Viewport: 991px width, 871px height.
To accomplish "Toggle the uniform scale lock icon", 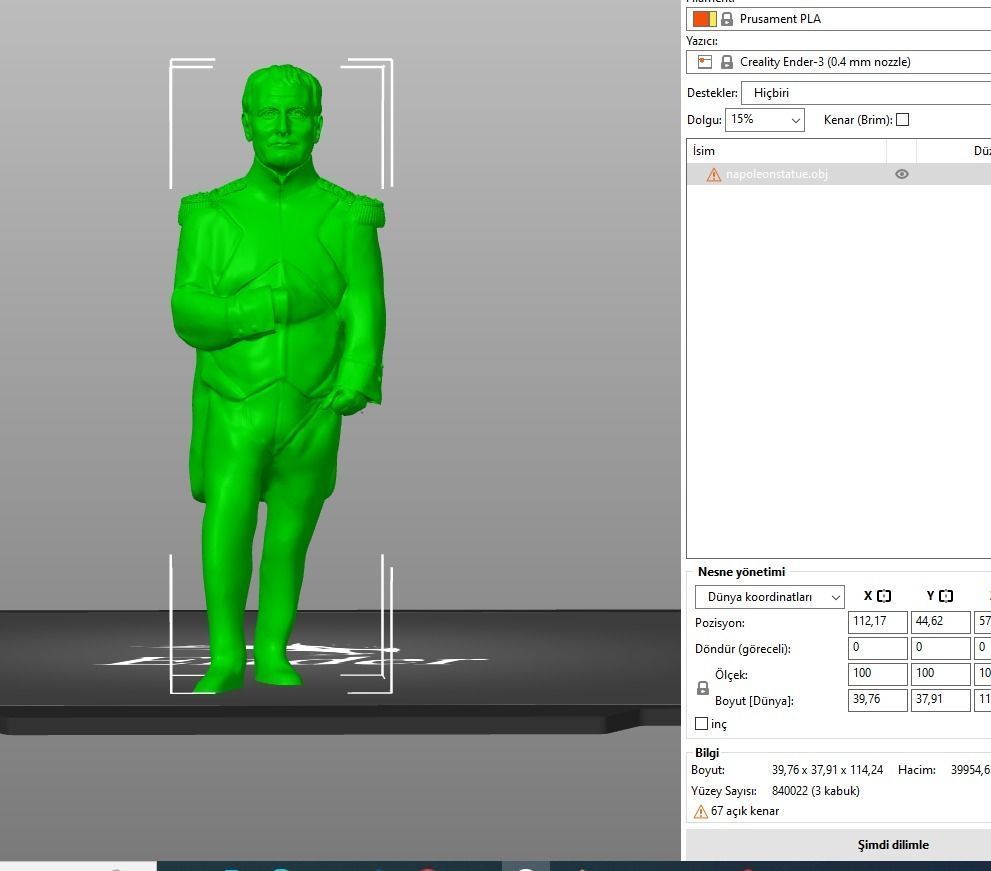I will click(x=703, y=688).
